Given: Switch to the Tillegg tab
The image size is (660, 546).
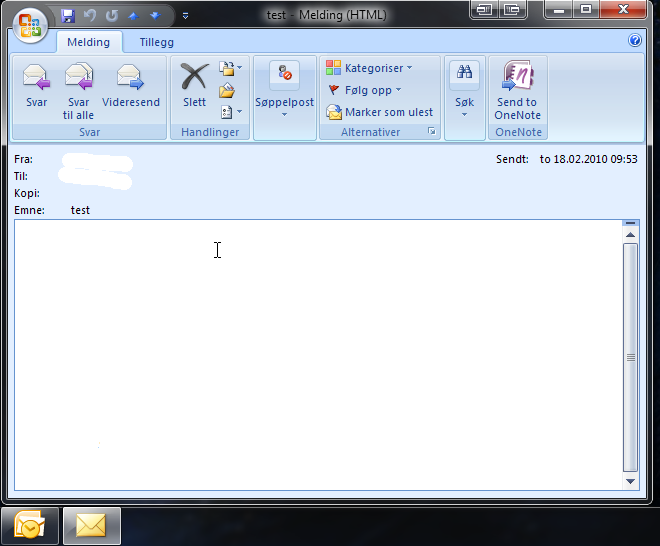Looking at the screenshot, I should click(x=156, y=42).
